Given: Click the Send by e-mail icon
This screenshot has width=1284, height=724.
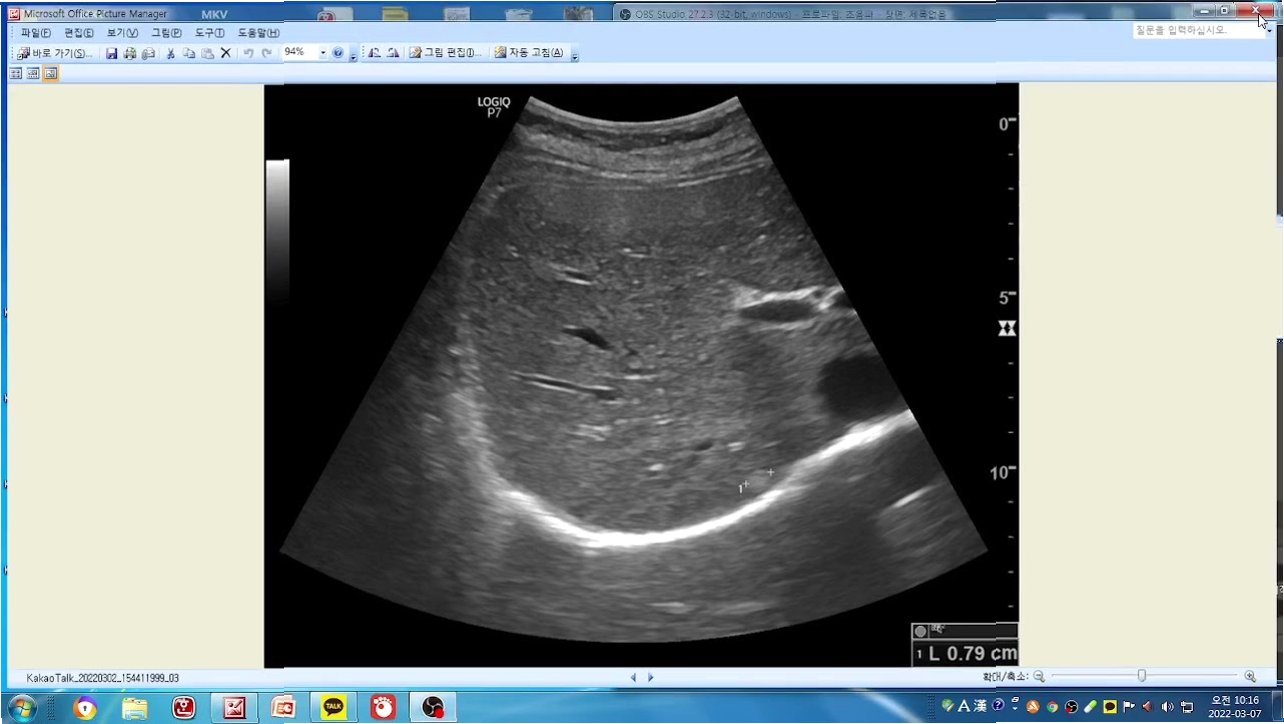Looking at the screenshot, I should [148, 53].
